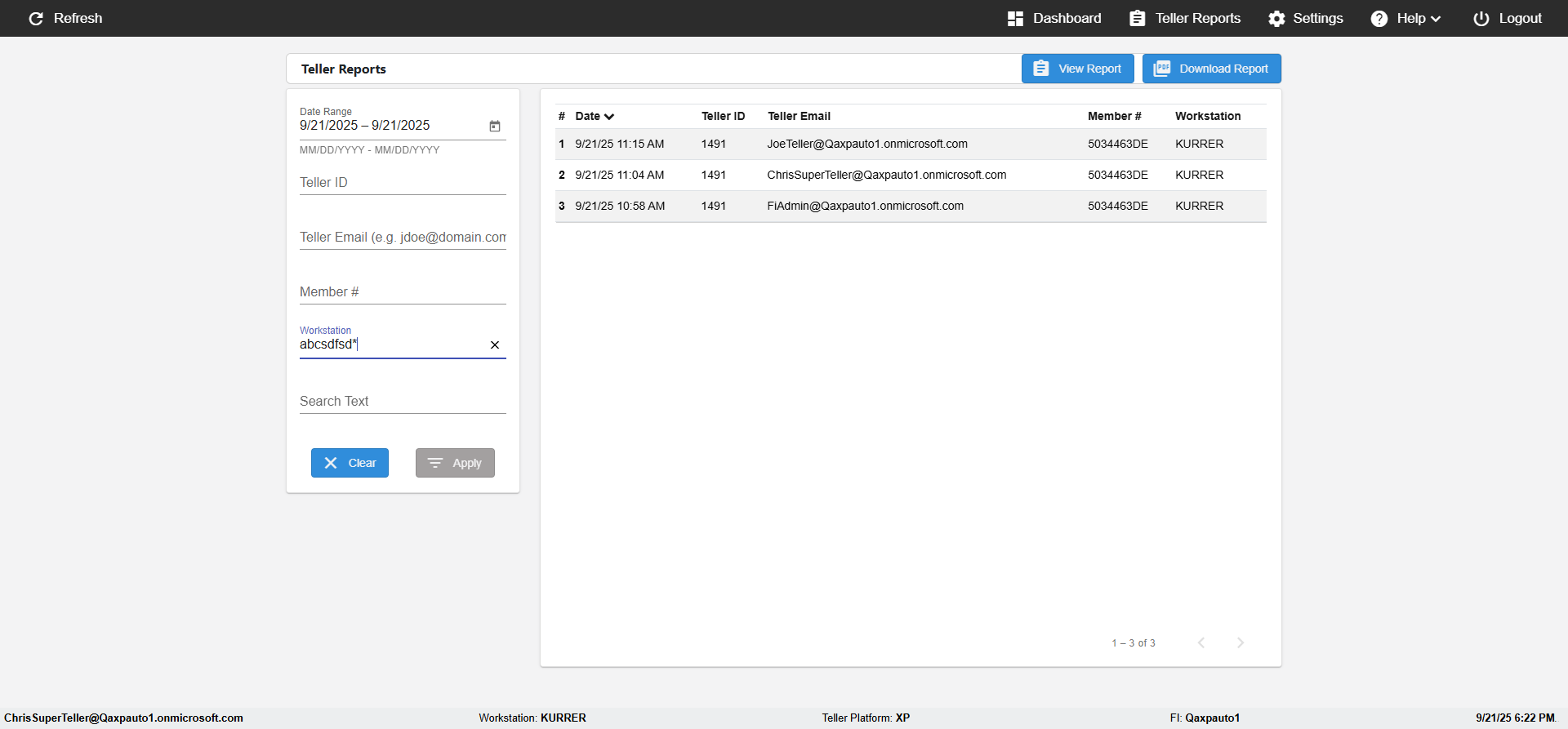
Task: Click JoeTeller@Qaxpauto1.onmicrosoft.com email cell
Action: pyautogui.click(x=867, y=144)
